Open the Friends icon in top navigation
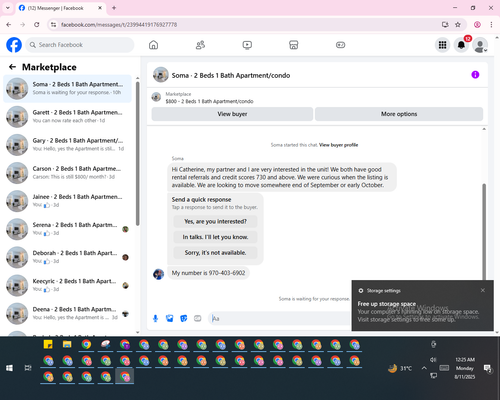Screen dimensions: 500x400 pos(200,45)
